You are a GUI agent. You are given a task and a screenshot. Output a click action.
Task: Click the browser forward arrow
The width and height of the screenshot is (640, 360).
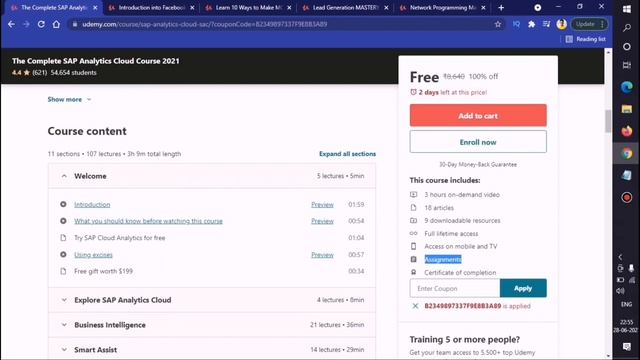coord(26,24)
